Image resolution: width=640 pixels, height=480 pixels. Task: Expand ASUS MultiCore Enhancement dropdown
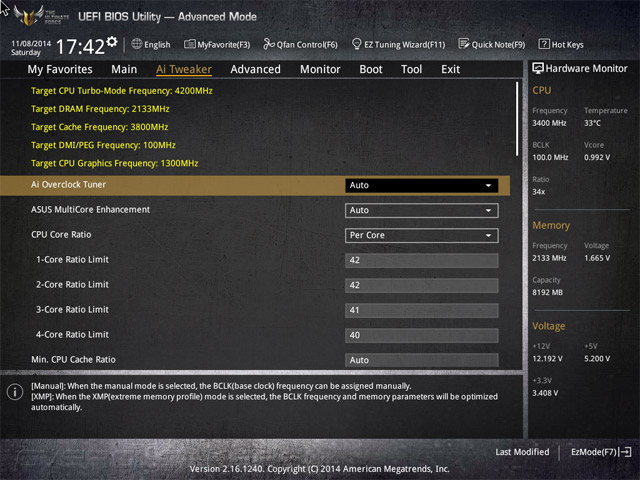tap(421, 210)
